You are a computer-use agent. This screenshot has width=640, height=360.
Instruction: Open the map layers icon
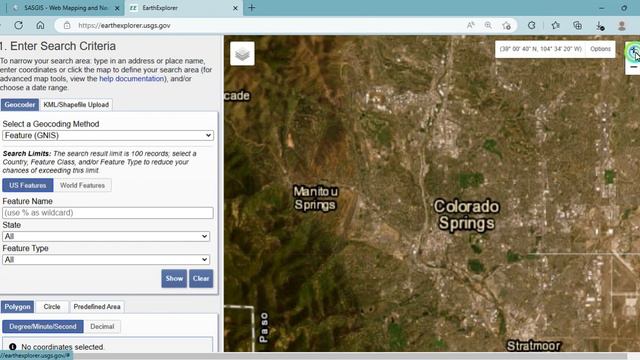tap(242, 53)
